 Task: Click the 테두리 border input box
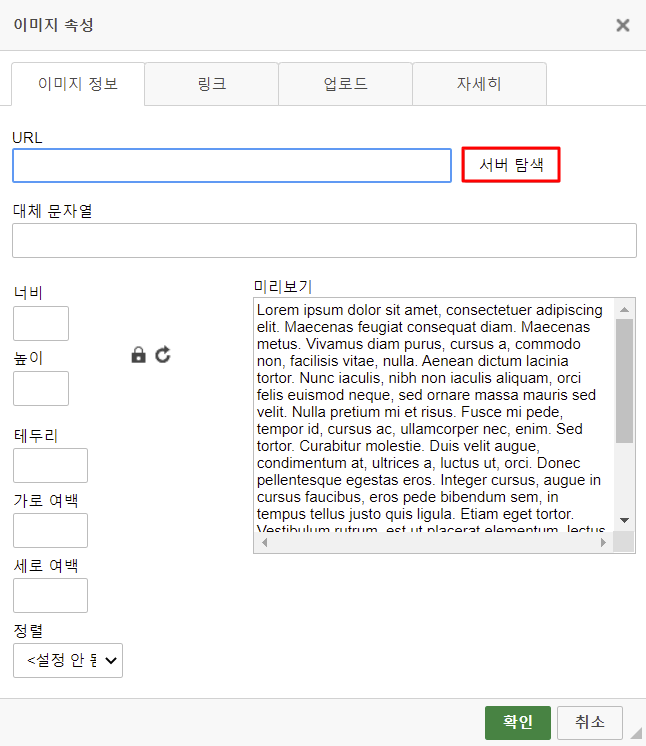point(50,466)
